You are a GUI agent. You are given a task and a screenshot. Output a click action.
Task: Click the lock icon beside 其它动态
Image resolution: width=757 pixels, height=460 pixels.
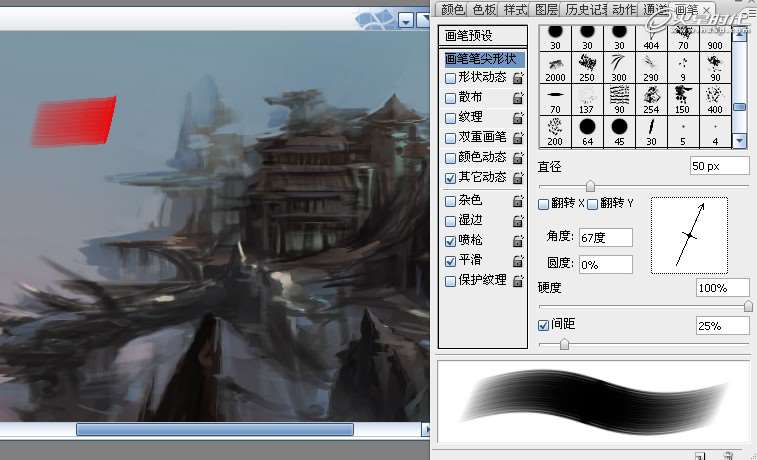(x=518, y=178)
